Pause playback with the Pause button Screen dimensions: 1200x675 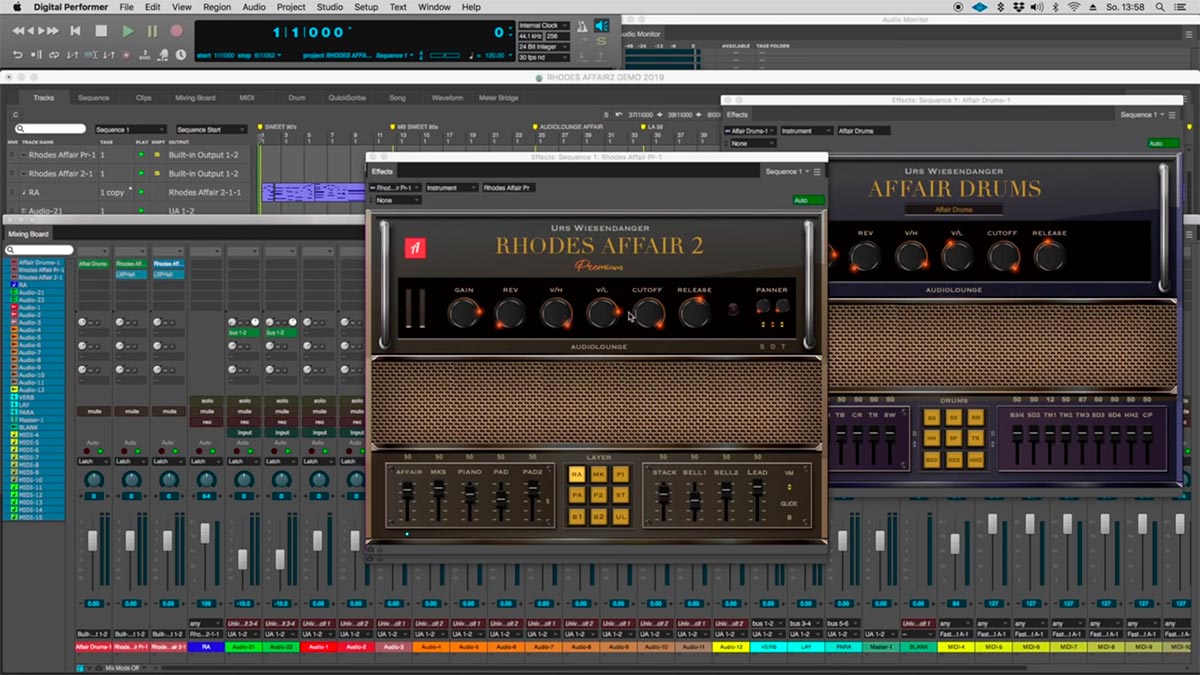coord(152,31)
